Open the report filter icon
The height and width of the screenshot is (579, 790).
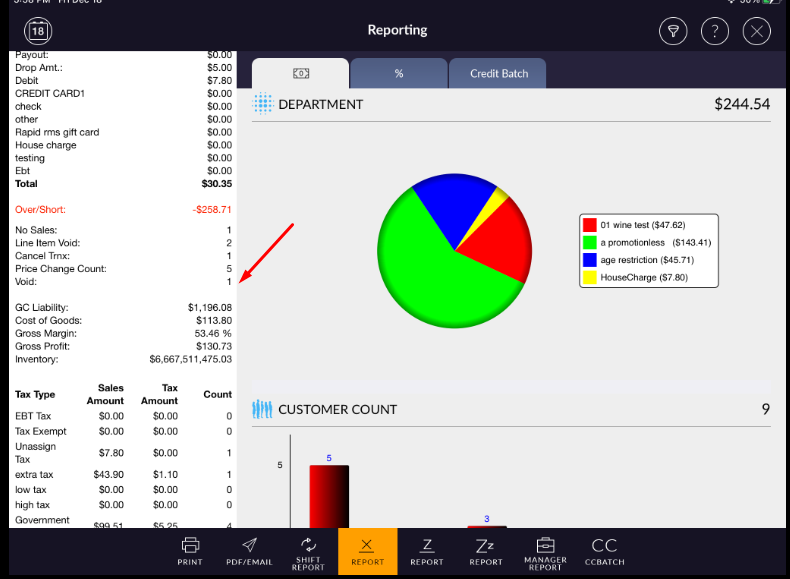coord(673,31)
